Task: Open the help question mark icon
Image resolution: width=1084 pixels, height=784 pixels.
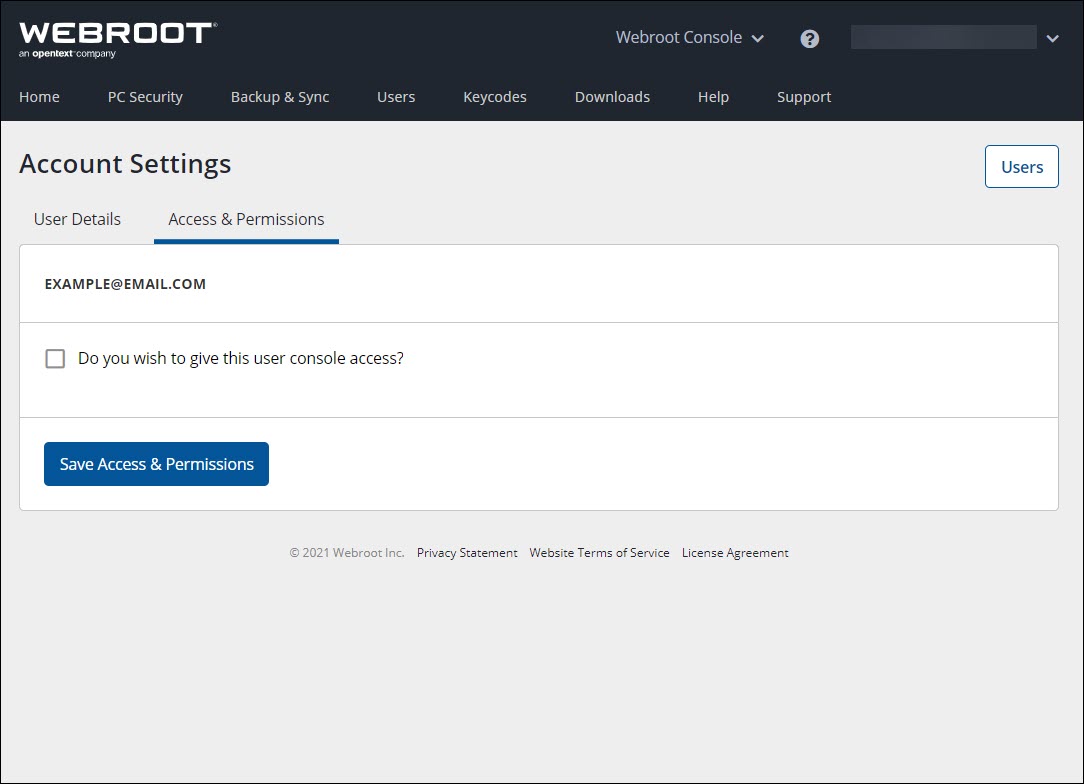Action: (810, 39)
